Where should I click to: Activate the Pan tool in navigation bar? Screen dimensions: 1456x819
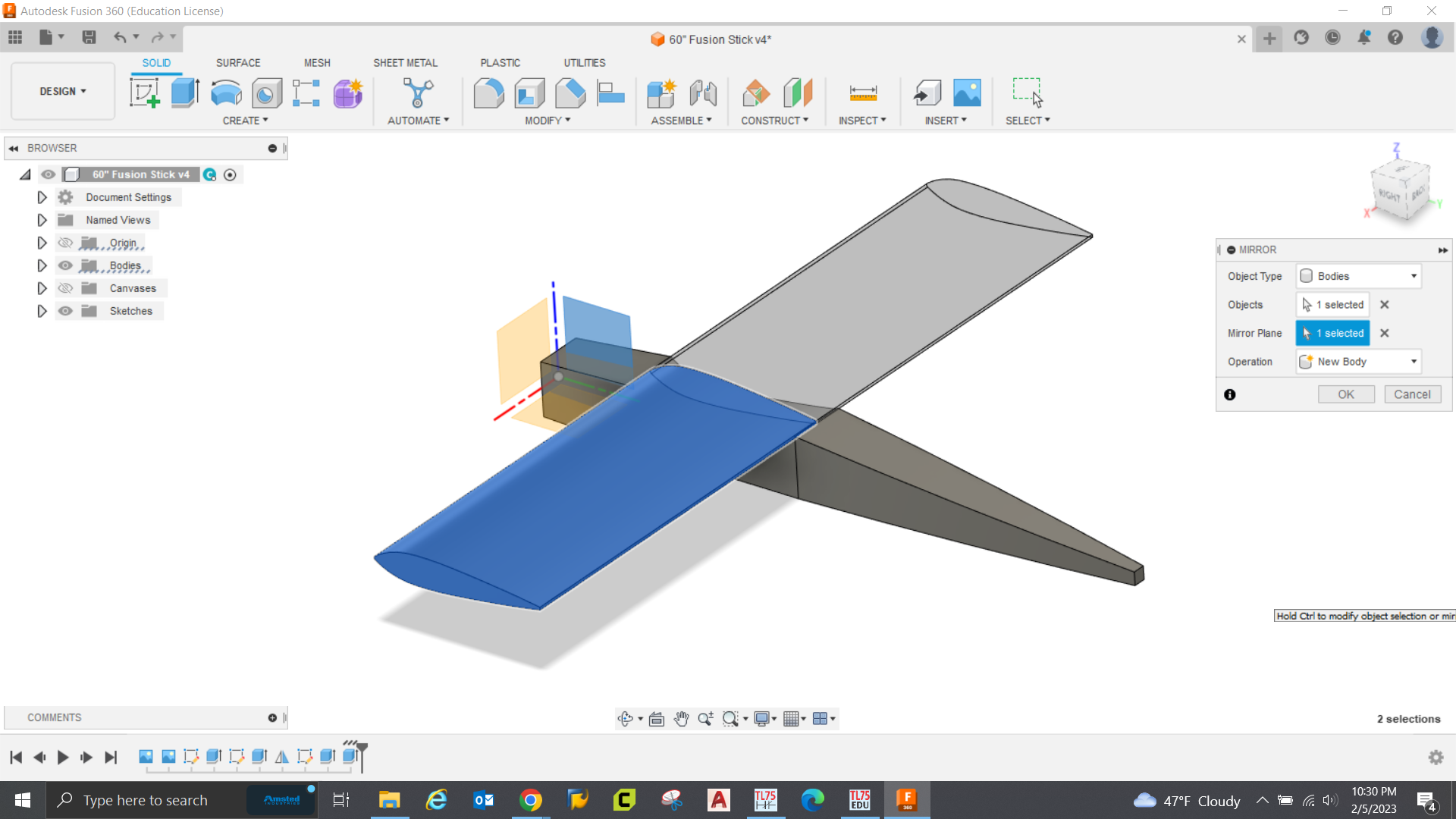coord(681,718)
